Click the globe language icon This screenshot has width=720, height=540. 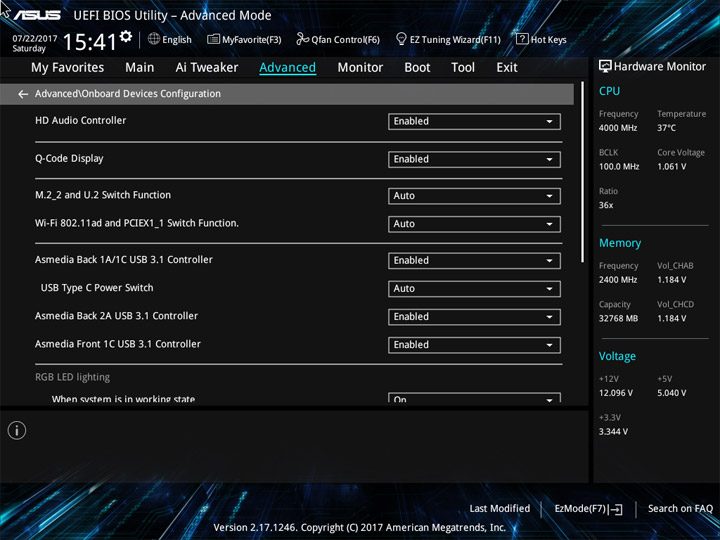pos(154,39)
